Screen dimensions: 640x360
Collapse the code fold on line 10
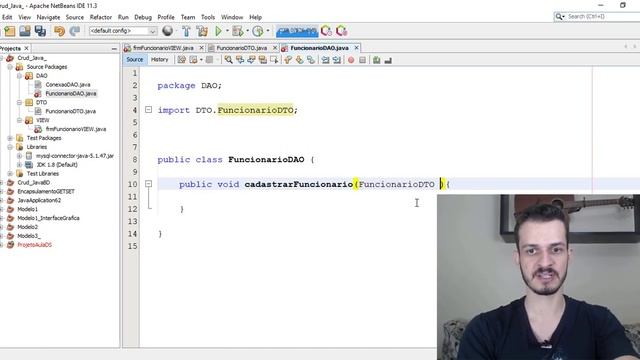(x=149, y=184)
